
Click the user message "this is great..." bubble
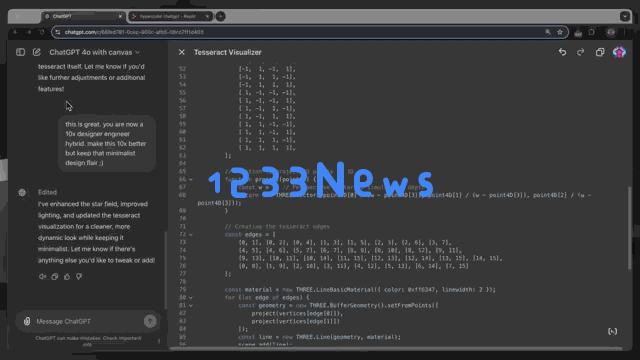click(107, 143)
